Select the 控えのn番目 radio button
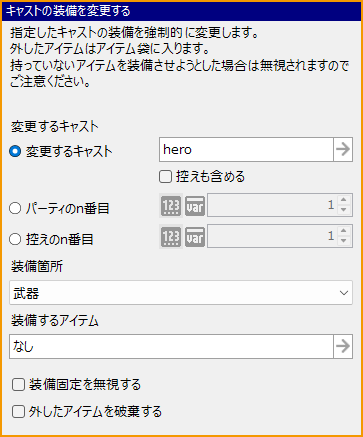The height and width of the screenshot is (437, 363). 15,239
